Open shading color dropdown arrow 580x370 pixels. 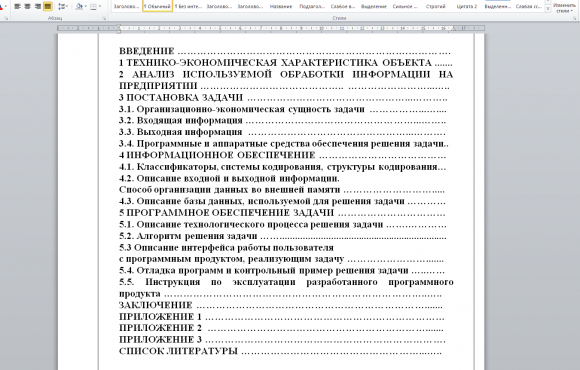86,6
